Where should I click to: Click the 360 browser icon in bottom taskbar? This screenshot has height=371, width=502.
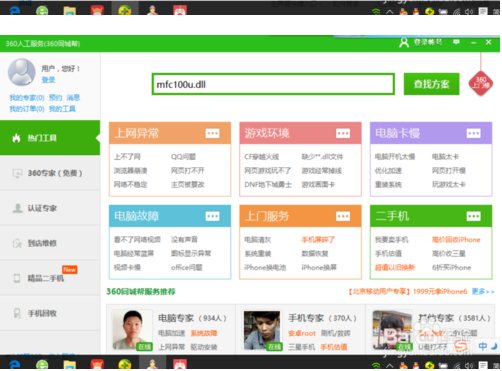42,365
